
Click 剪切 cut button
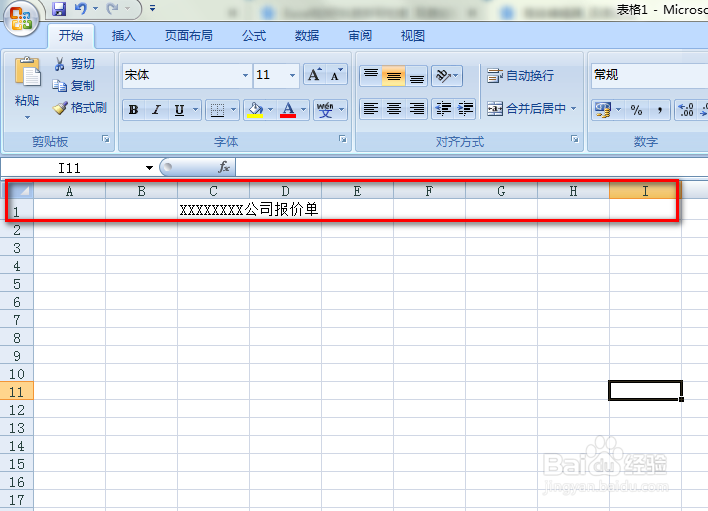click(75, 64)
